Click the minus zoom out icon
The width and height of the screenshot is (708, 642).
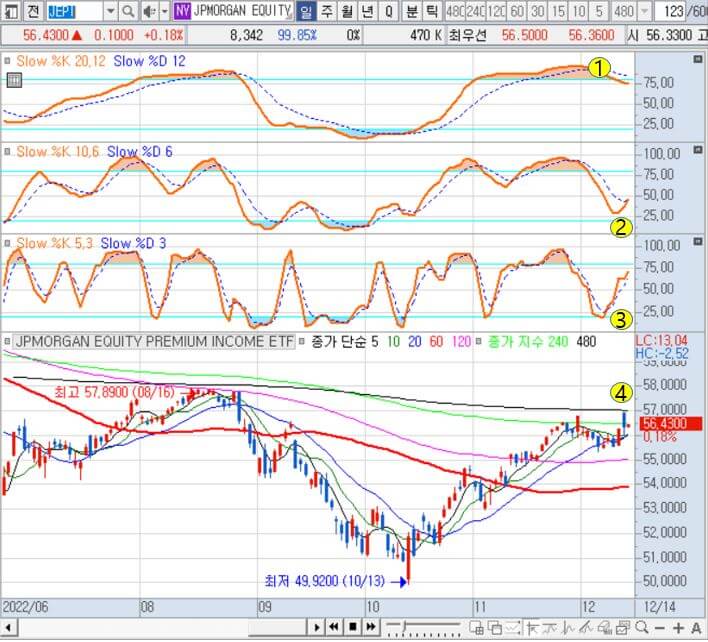point(660,628)
